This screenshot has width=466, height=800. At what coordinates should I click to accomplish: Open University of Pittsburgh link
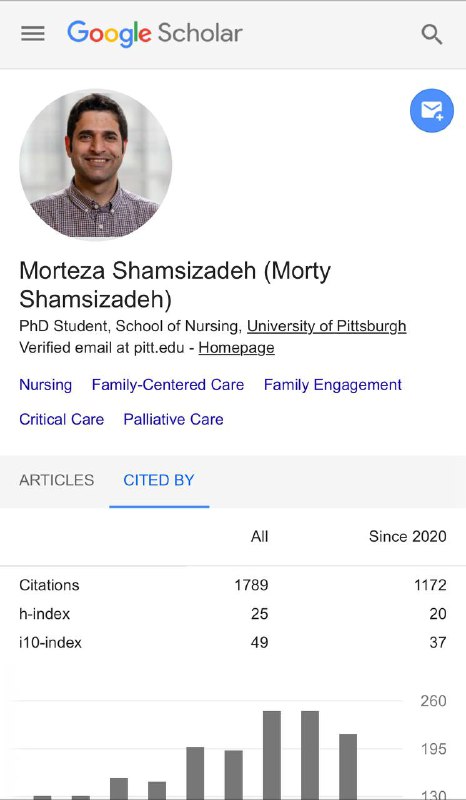click(x=327, y=326)
